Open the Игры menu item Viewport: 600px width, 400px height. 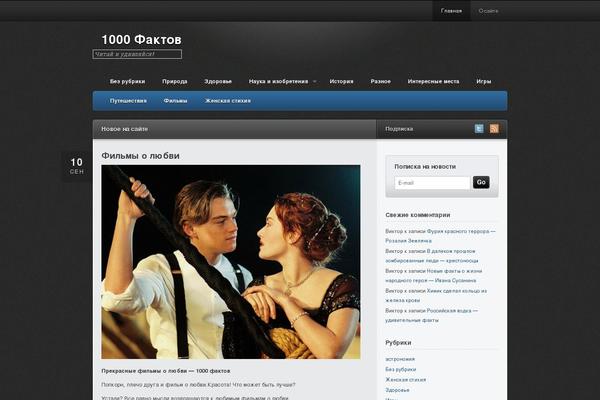pos(484,81)
